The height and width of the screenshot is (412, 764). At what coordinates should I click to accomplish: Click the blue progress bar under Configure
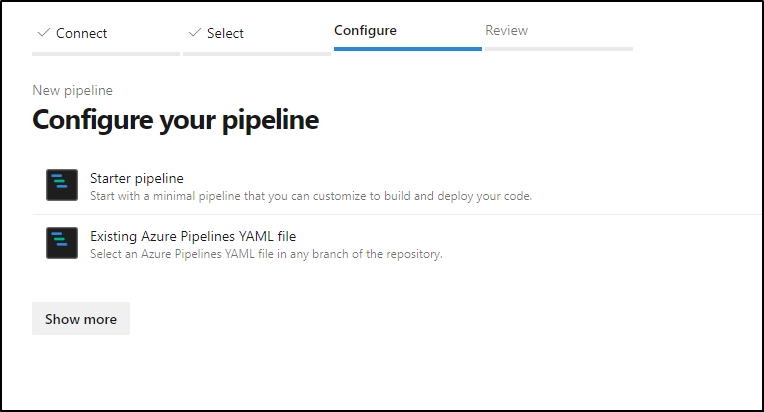click(x=408, y=49)
